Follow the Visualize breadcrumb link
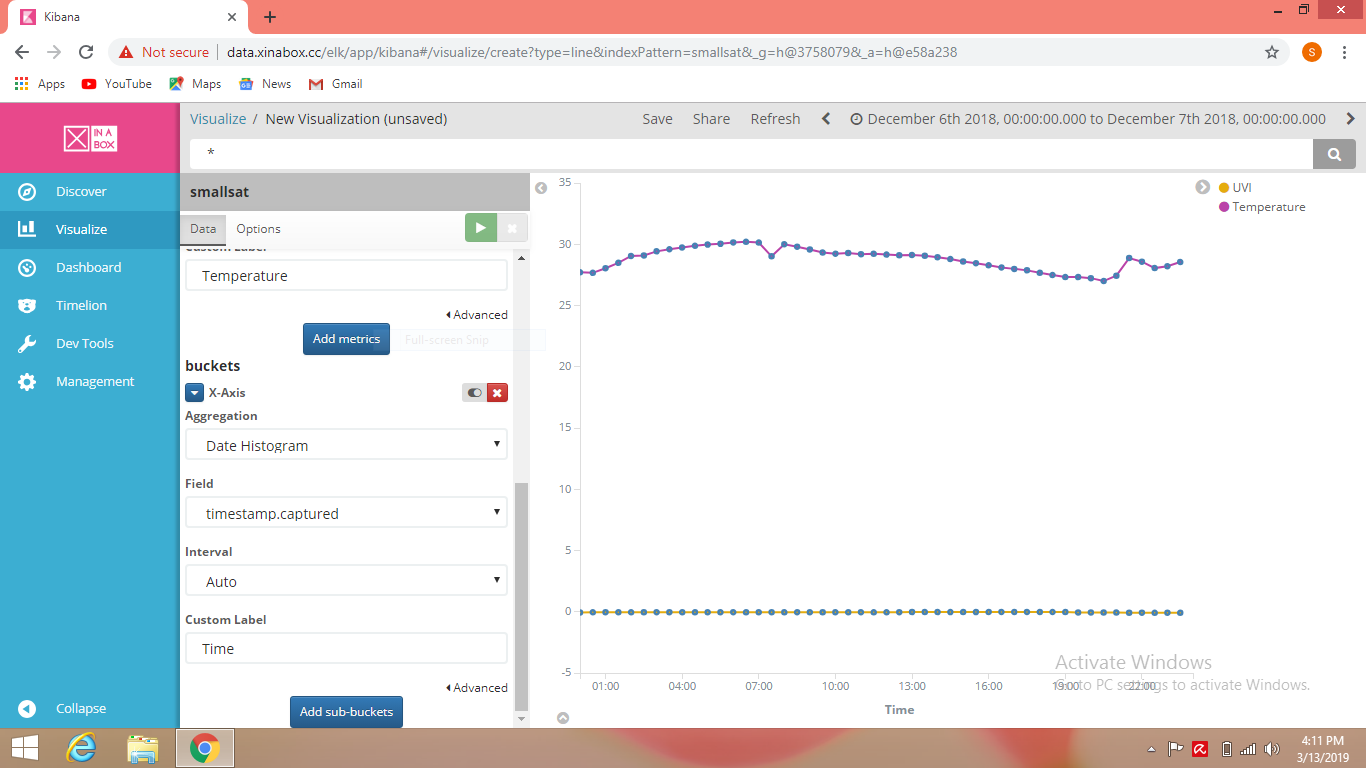 218,119
